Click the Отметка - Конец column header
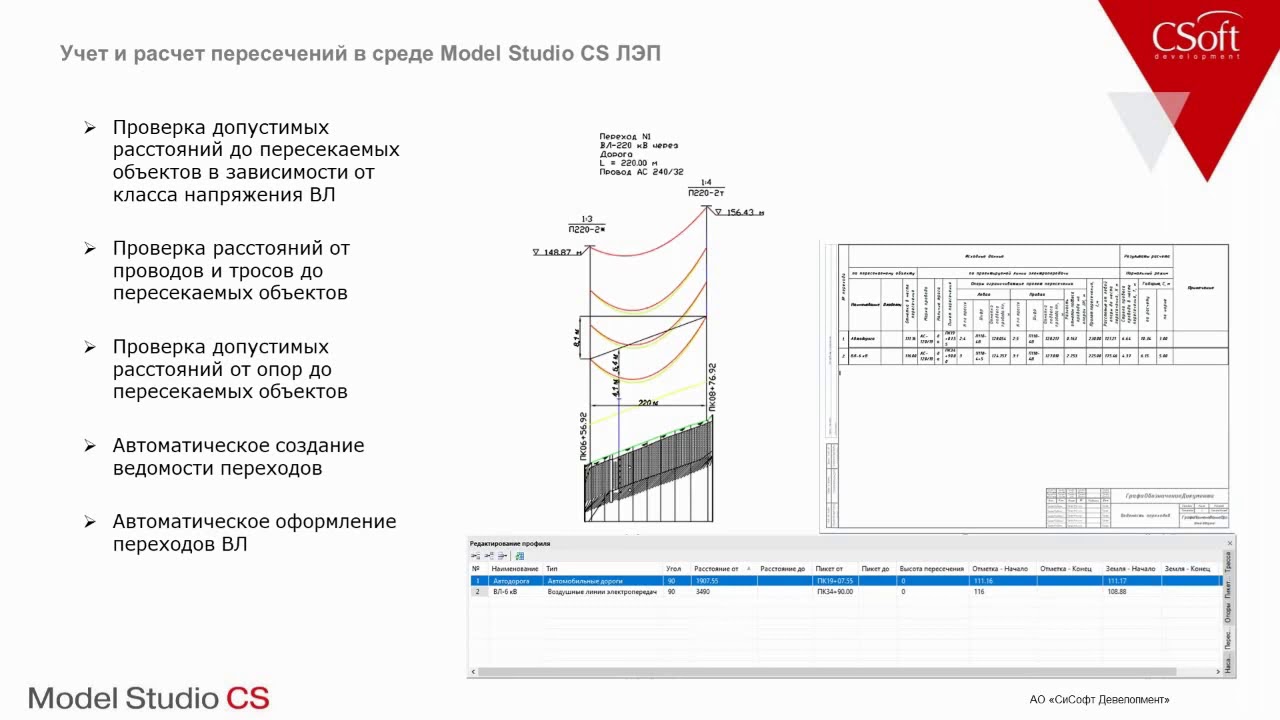Image resolution: width=1280 pixels, height=720 pixels. coord(1068,569)
